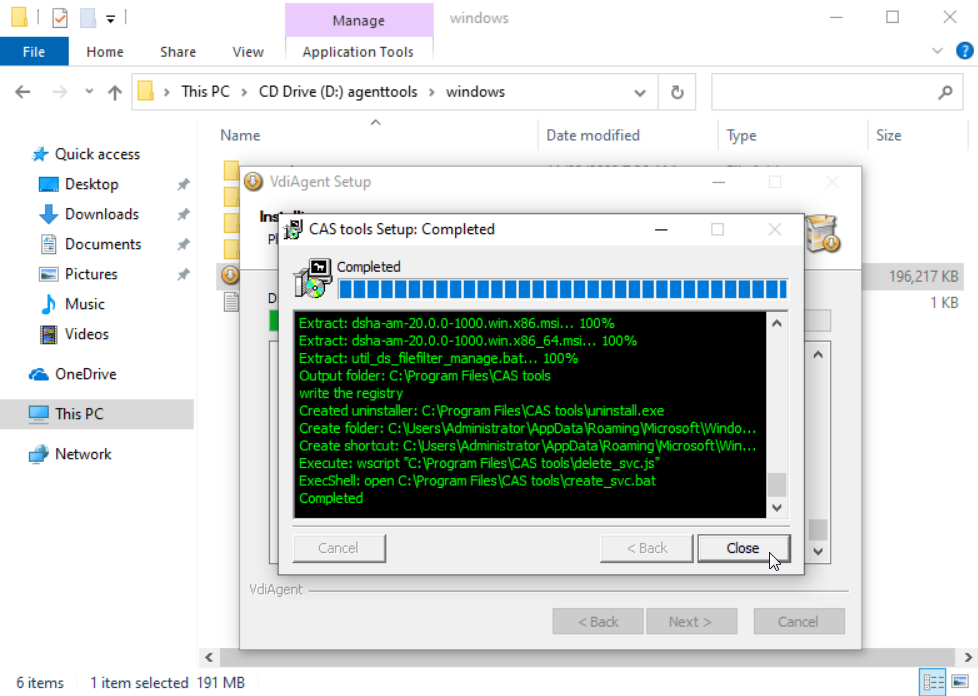
Task: Select the Manage contextual tab
Action: click(x=359, y=21)
